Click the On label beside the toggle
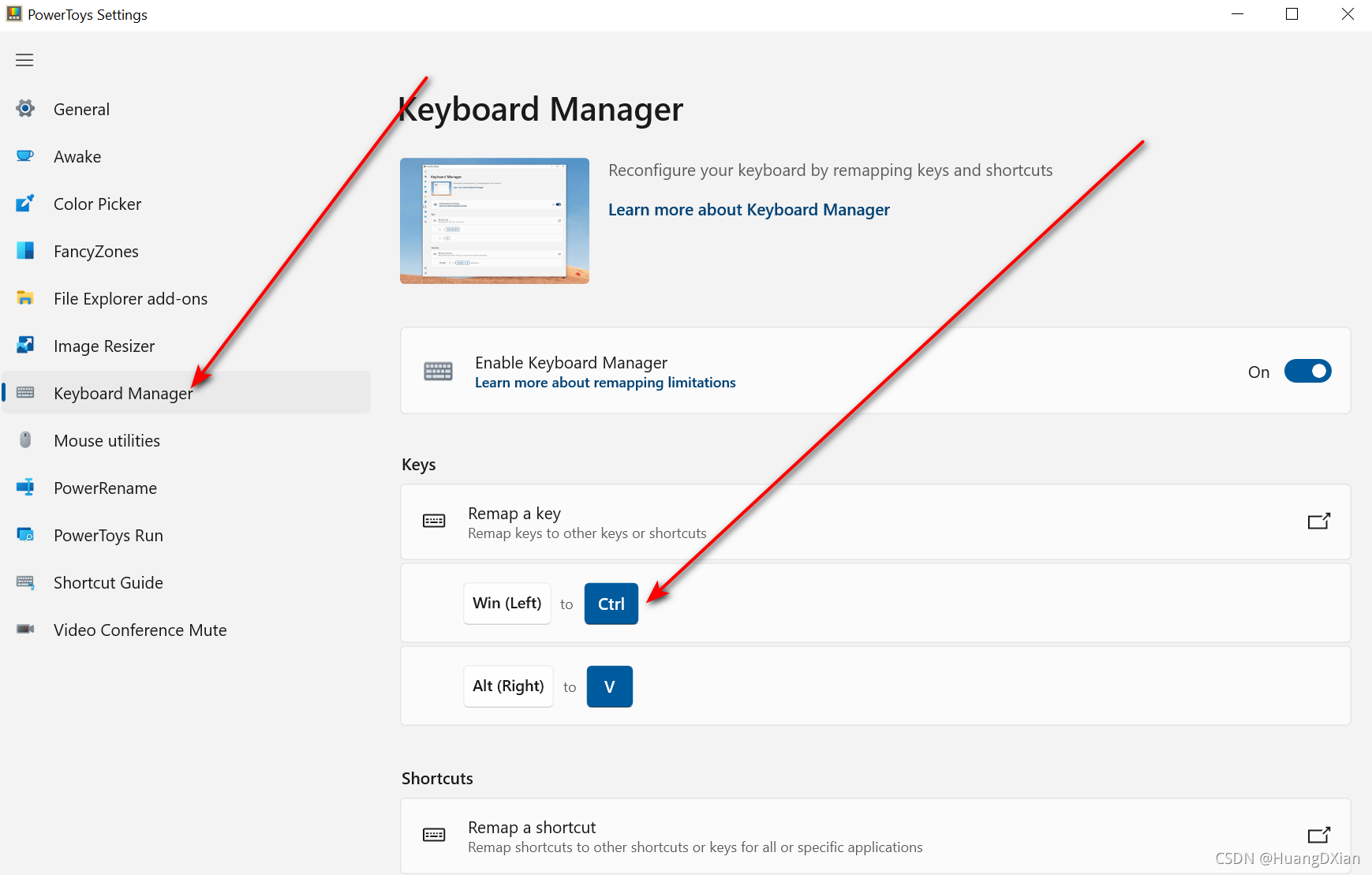Image resolution: width=1372 pixels, height=875 pixels. (x=1259, y=372)
